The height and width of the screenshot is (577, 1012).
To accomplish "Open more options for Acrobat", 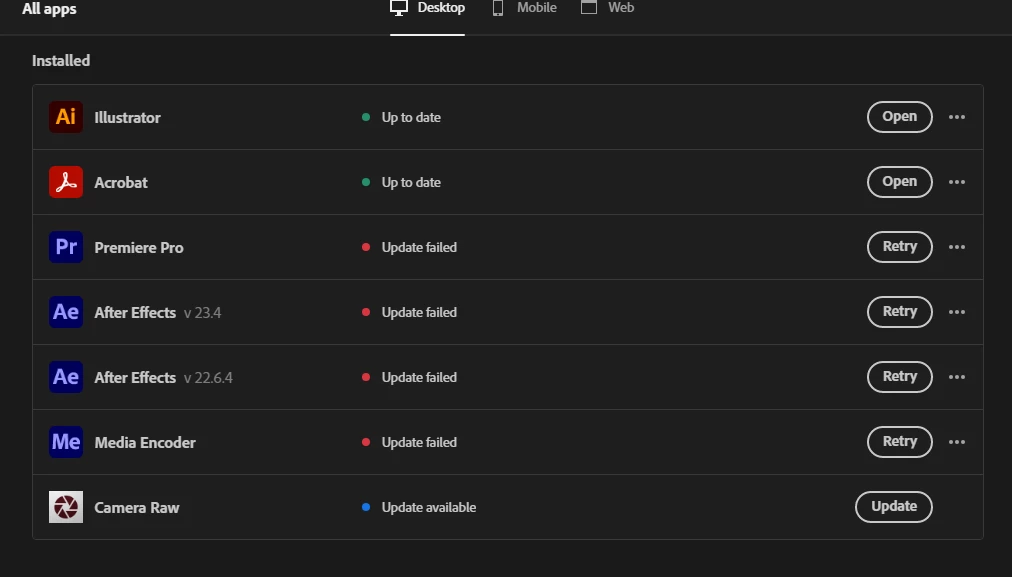I will click(956, 182).
